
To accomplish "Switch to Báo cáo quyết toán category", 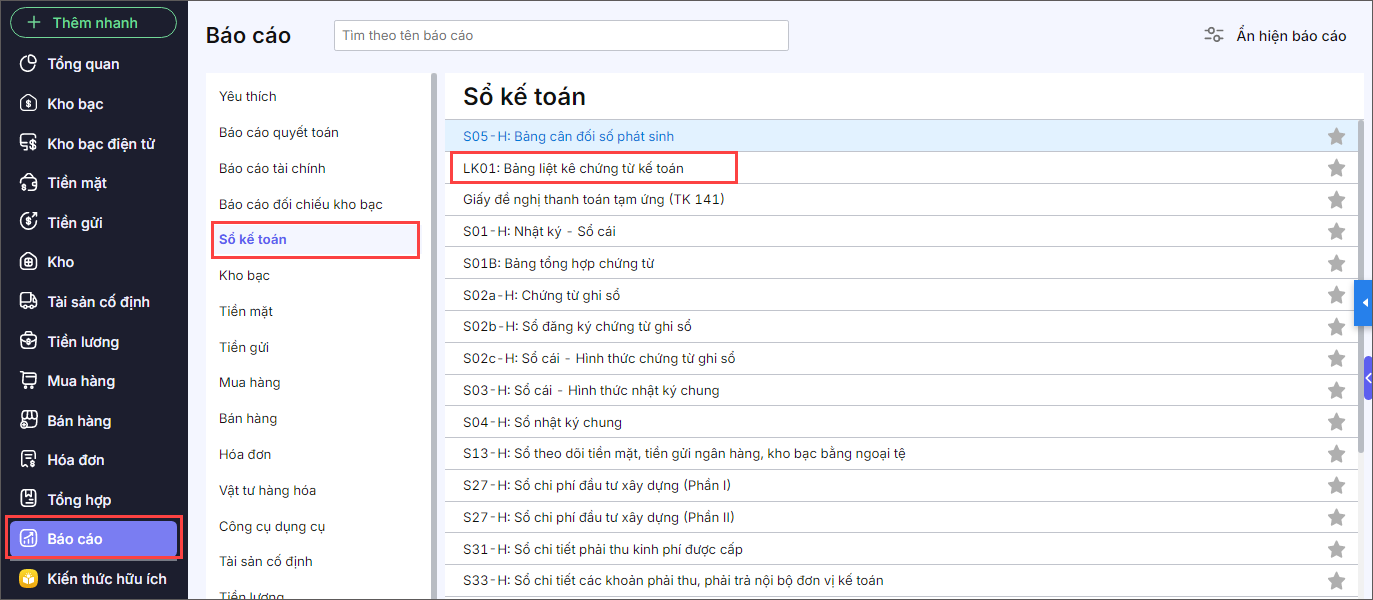I will 278,132.
